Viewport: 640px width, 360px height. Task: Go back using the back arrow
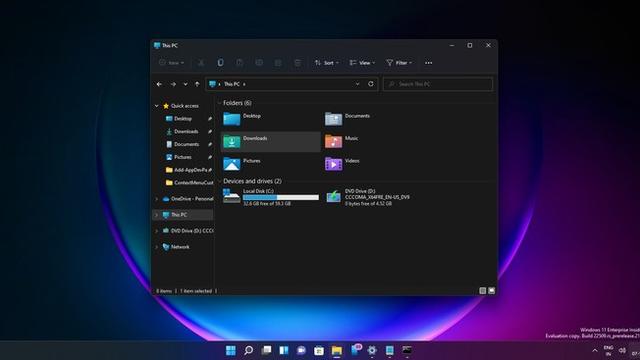point(159,84)
